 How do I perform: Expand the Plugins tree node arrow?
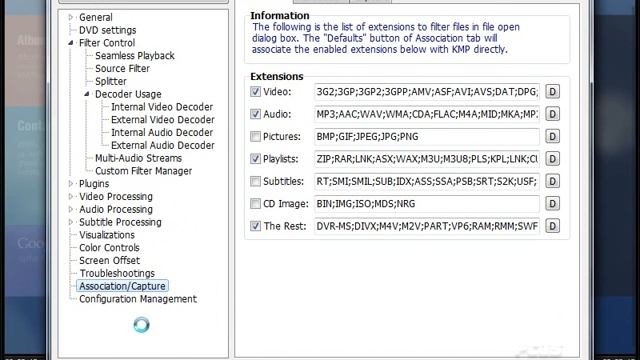click(x=71, y=184)
